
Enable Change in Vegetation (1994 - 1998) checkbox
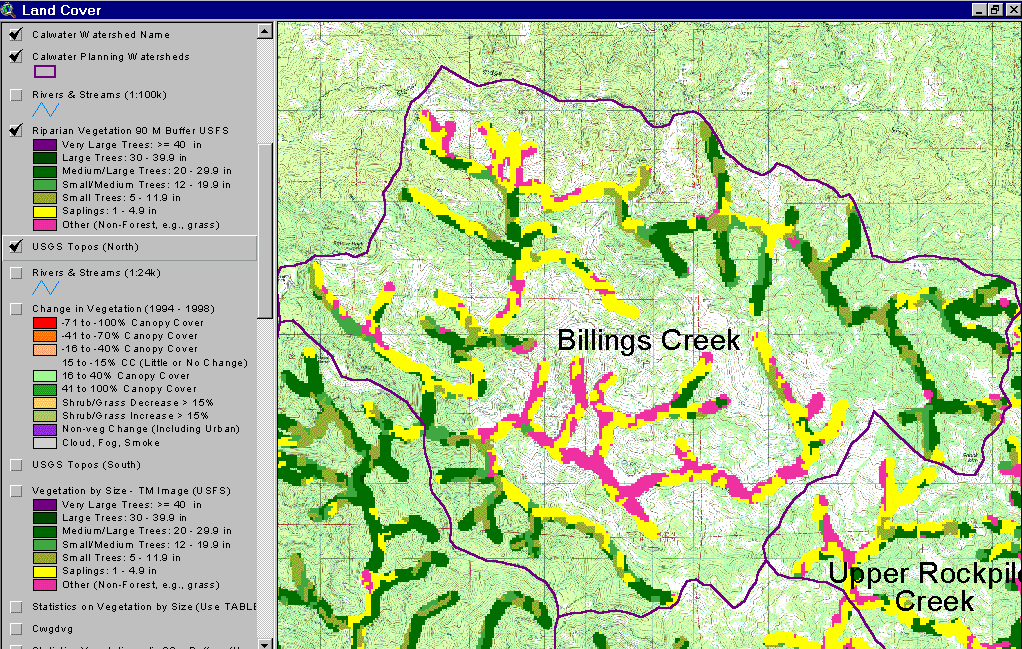16,309
